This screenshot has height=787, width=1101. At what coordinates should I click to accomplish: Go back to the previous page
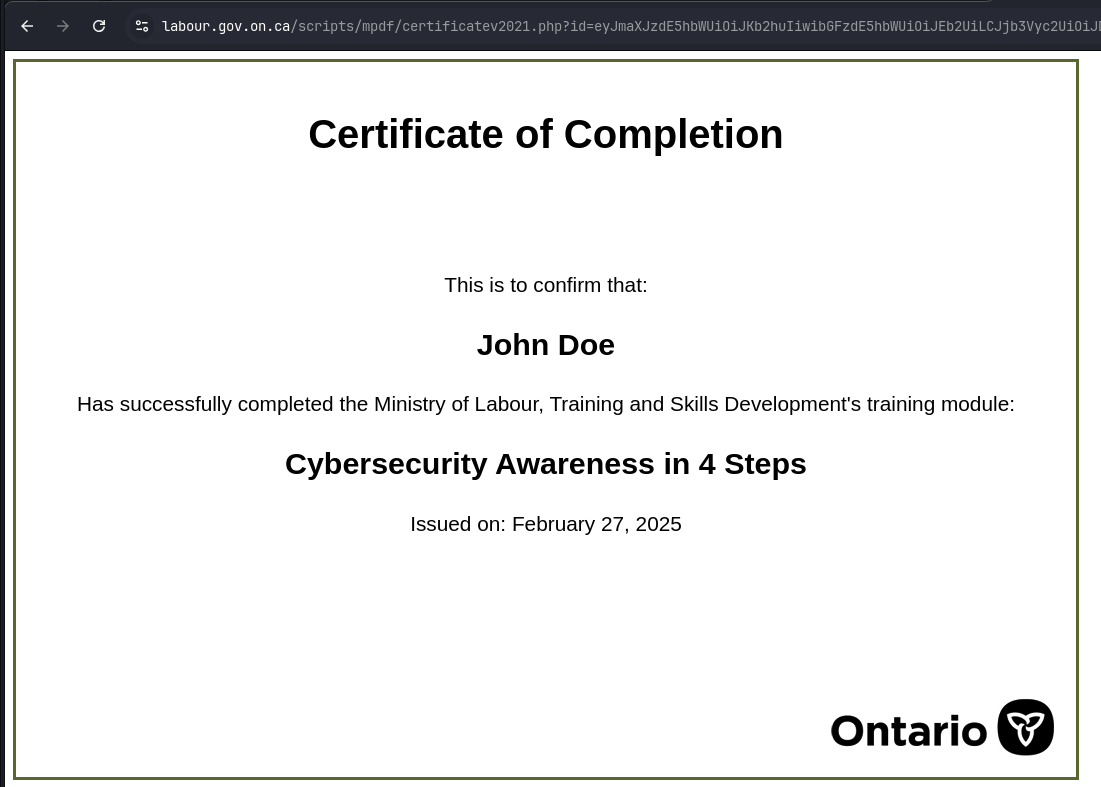[x=27, y=26]
